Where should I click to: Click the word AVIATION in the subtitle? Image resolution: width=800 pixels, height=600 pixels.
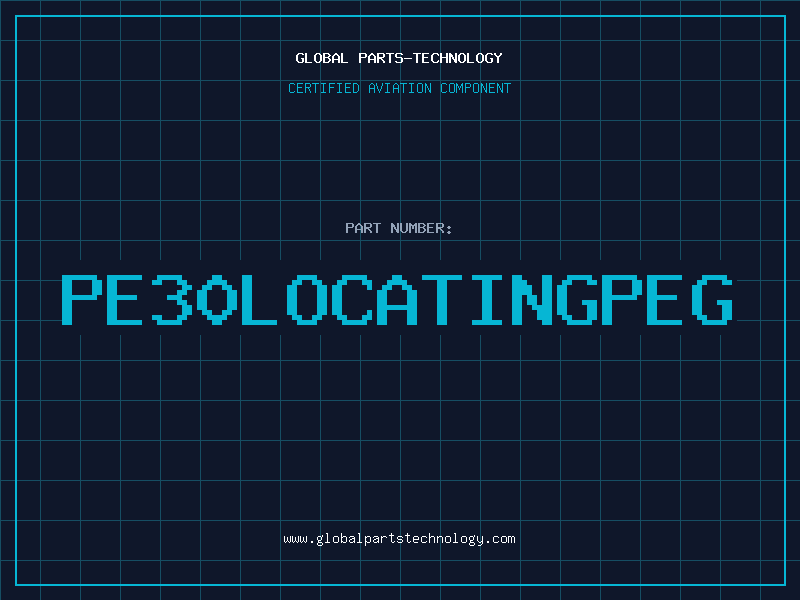tap(400, 88)
